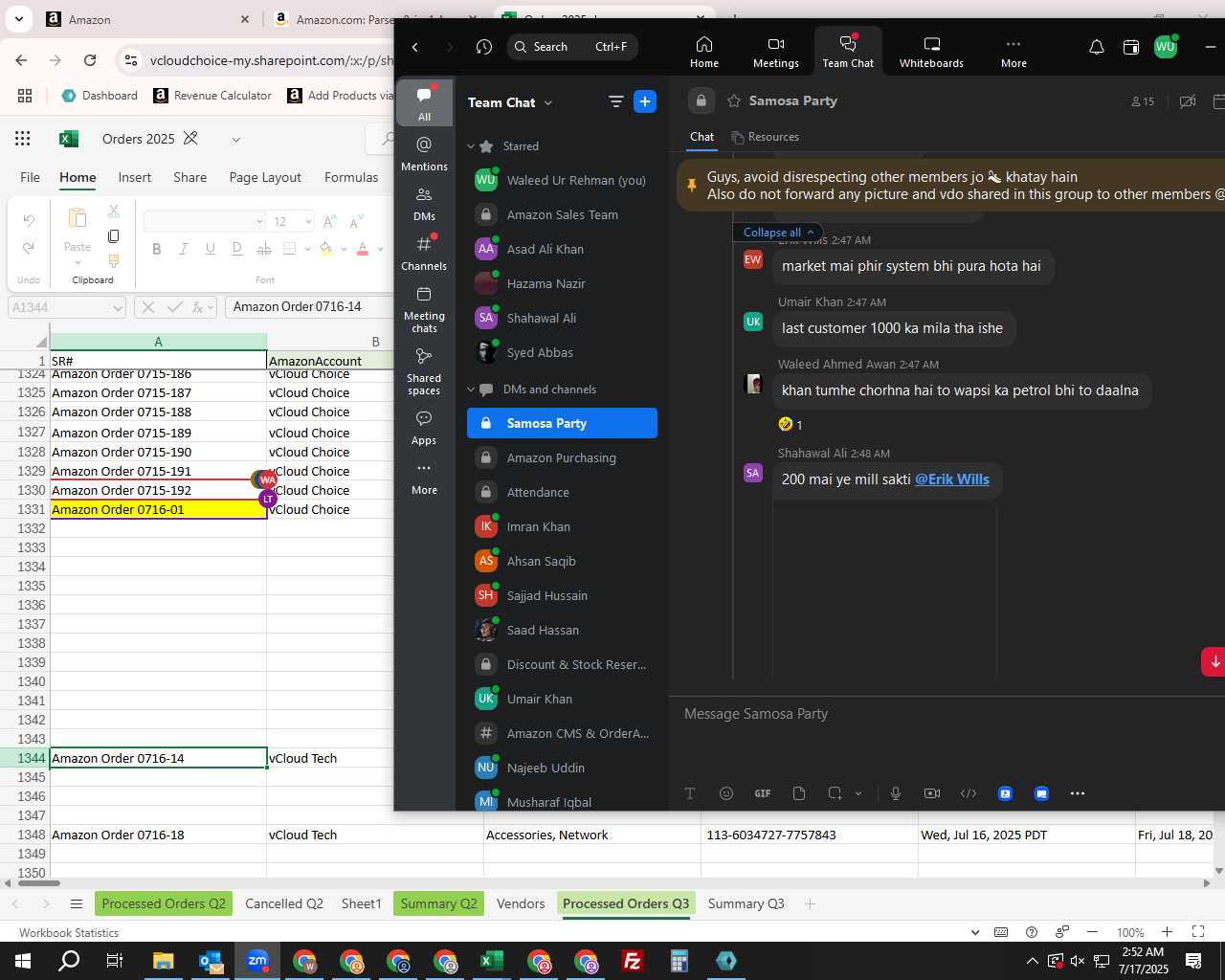The height and width of the screenshot is (980, 1225).
Task: Open Orders 2025 title dropdown
Action: click(235, 140)
